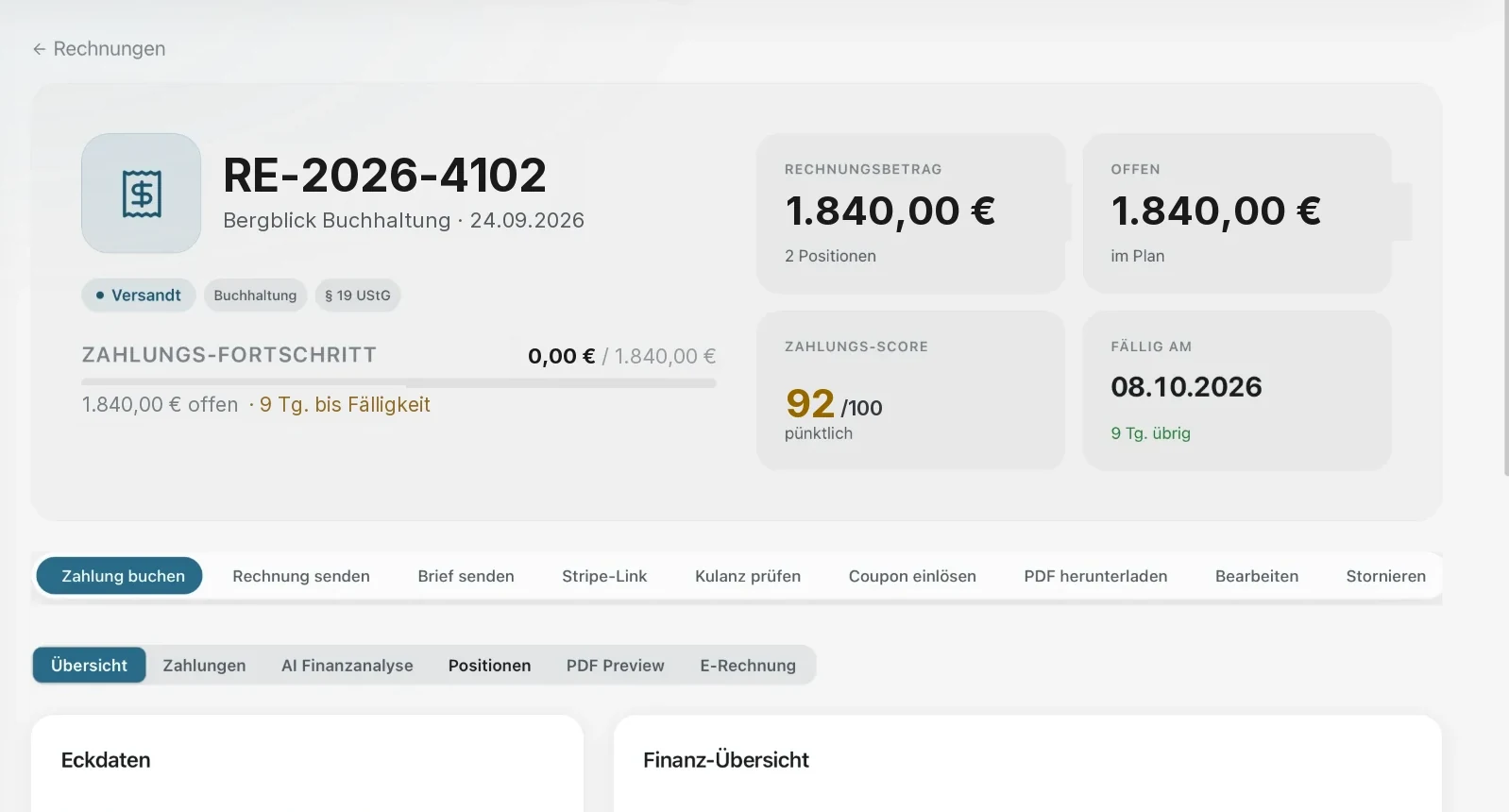Click the text Bergblick Buchhaltung · 24.09.2026
Image resolution: width=1509 pixels, height=812 pixels.
pyautogui.click(x=403, y=220)
